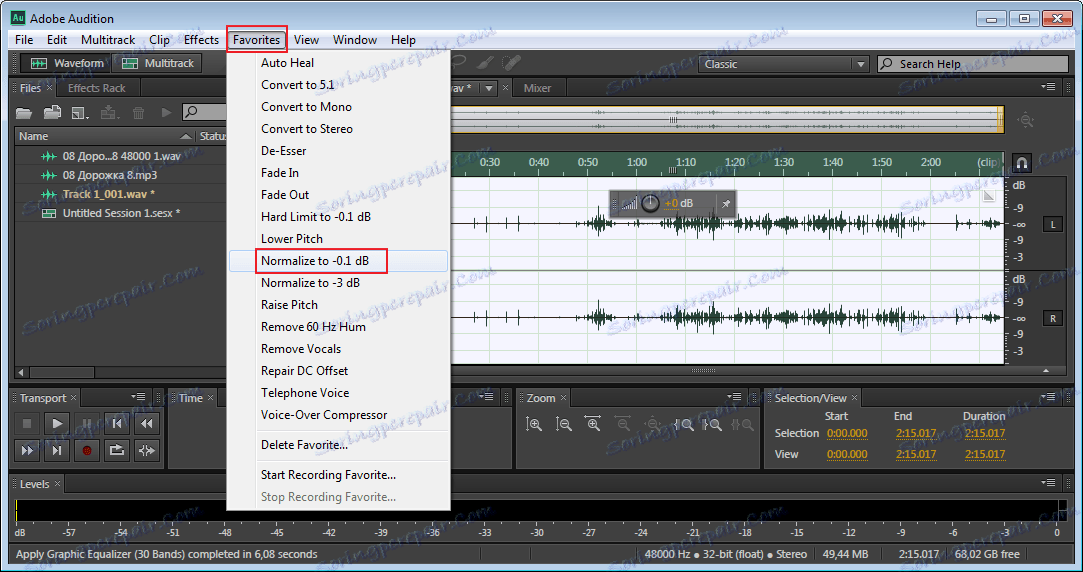Click the Zoom to Selection icon
1083x572 pixels.
(x=742, y=424)
